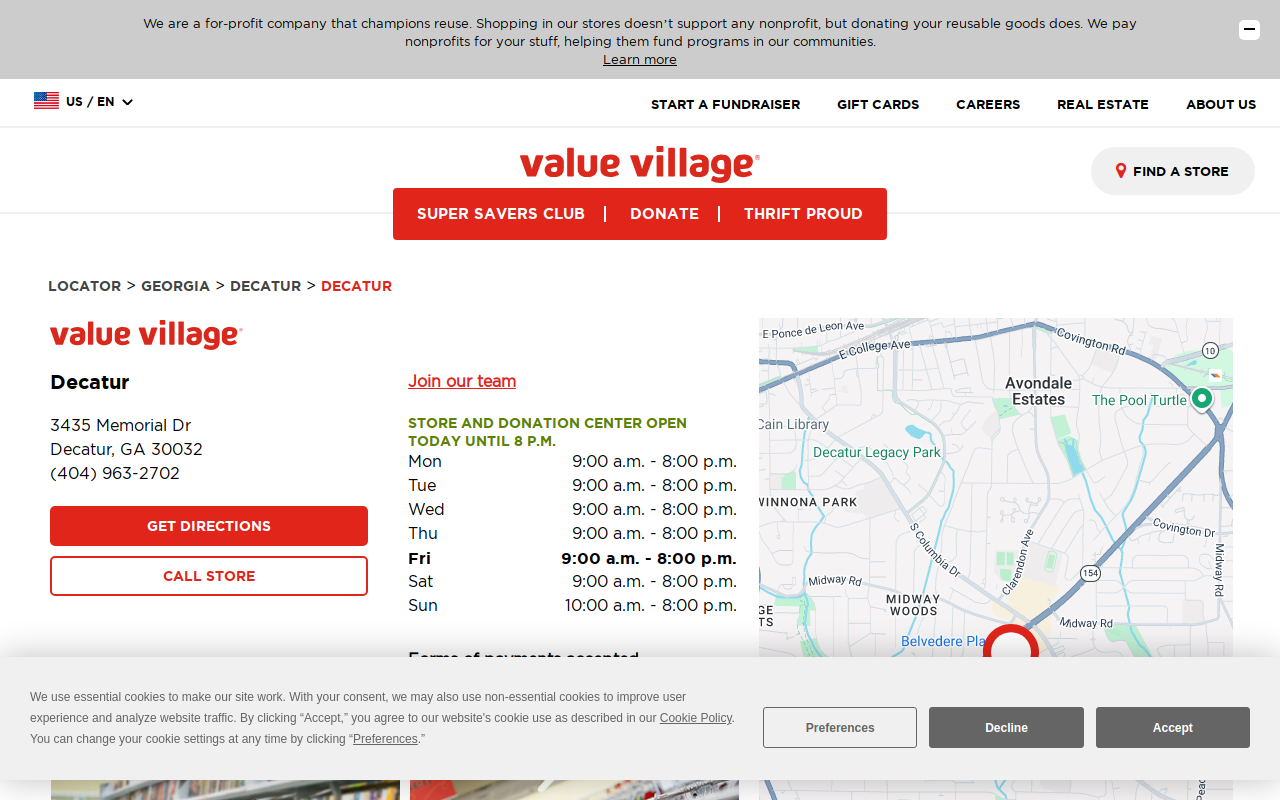Open About Us menu item
Screen dimensions: 1280x800
(1221, 104)
